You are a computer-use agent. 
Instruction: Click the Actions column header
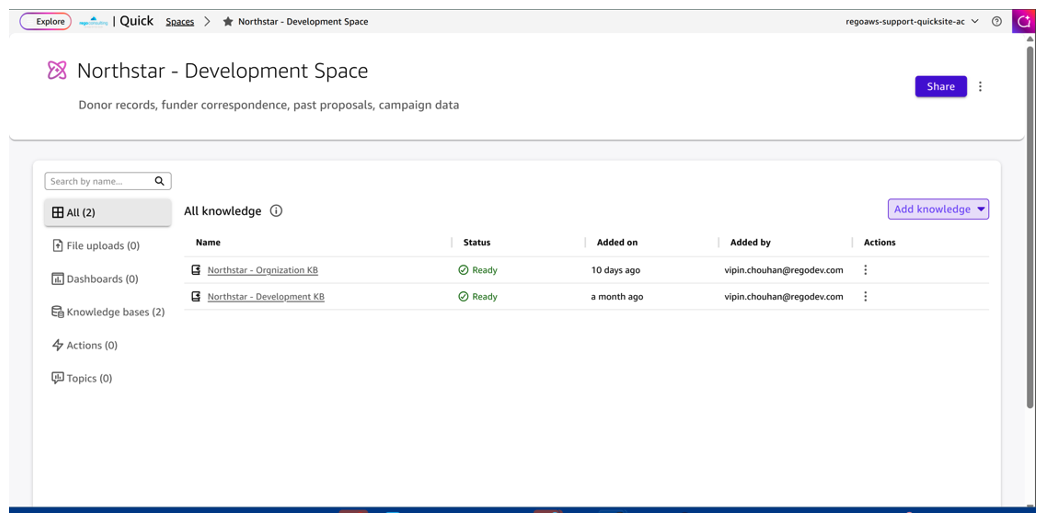880,242
